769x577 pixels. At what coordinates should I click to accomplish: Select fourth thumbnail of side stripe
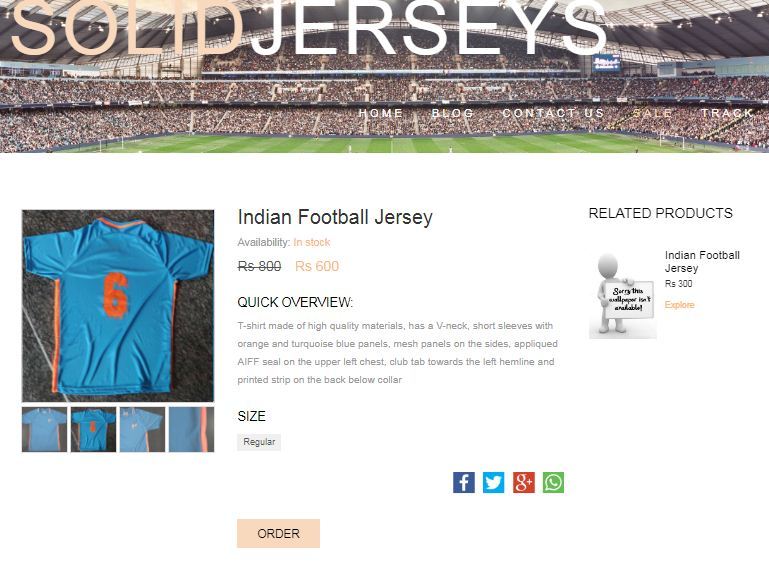[191, 429]
